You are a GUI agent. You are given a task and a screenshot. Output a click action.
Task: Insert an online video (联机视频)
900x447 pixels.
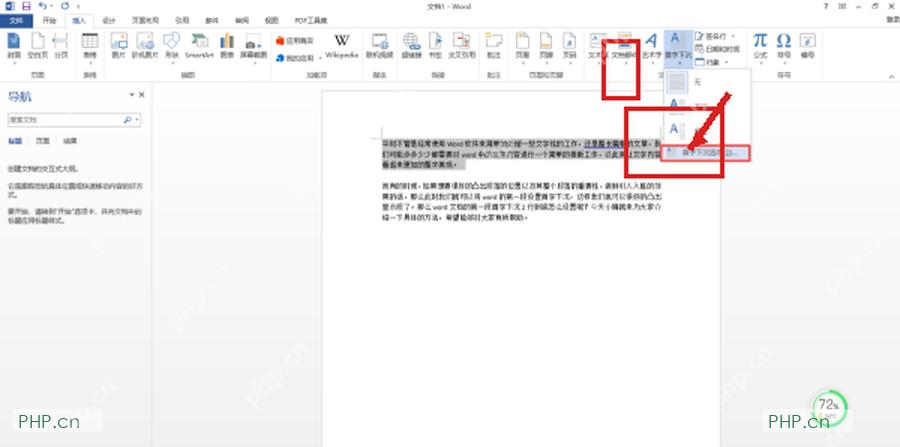(379, 46)
